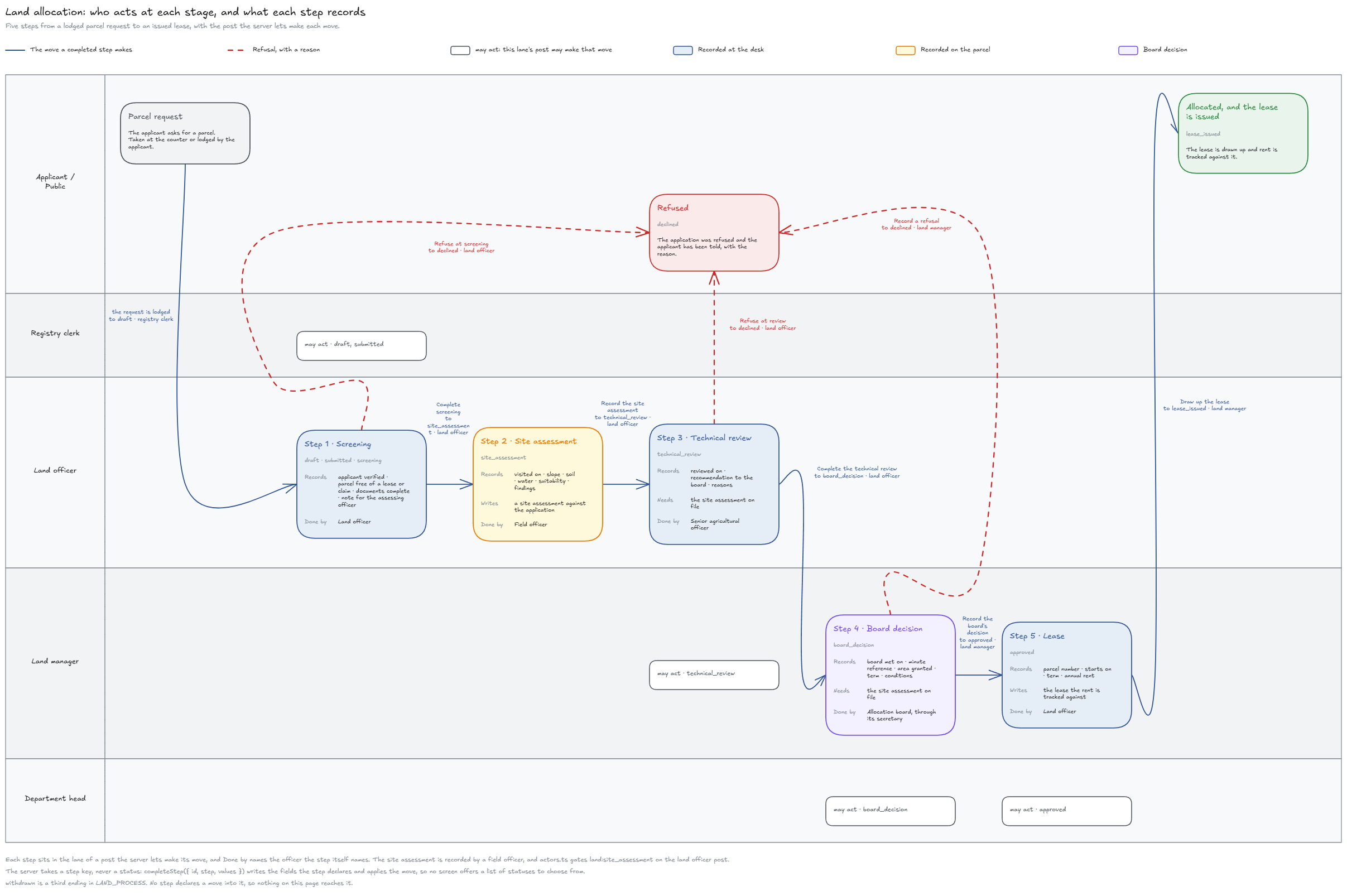This screenshot has height=896, width=1347.
Task: Click the 'Refuse at review' edge label
Action: click(x=762, y=324)
